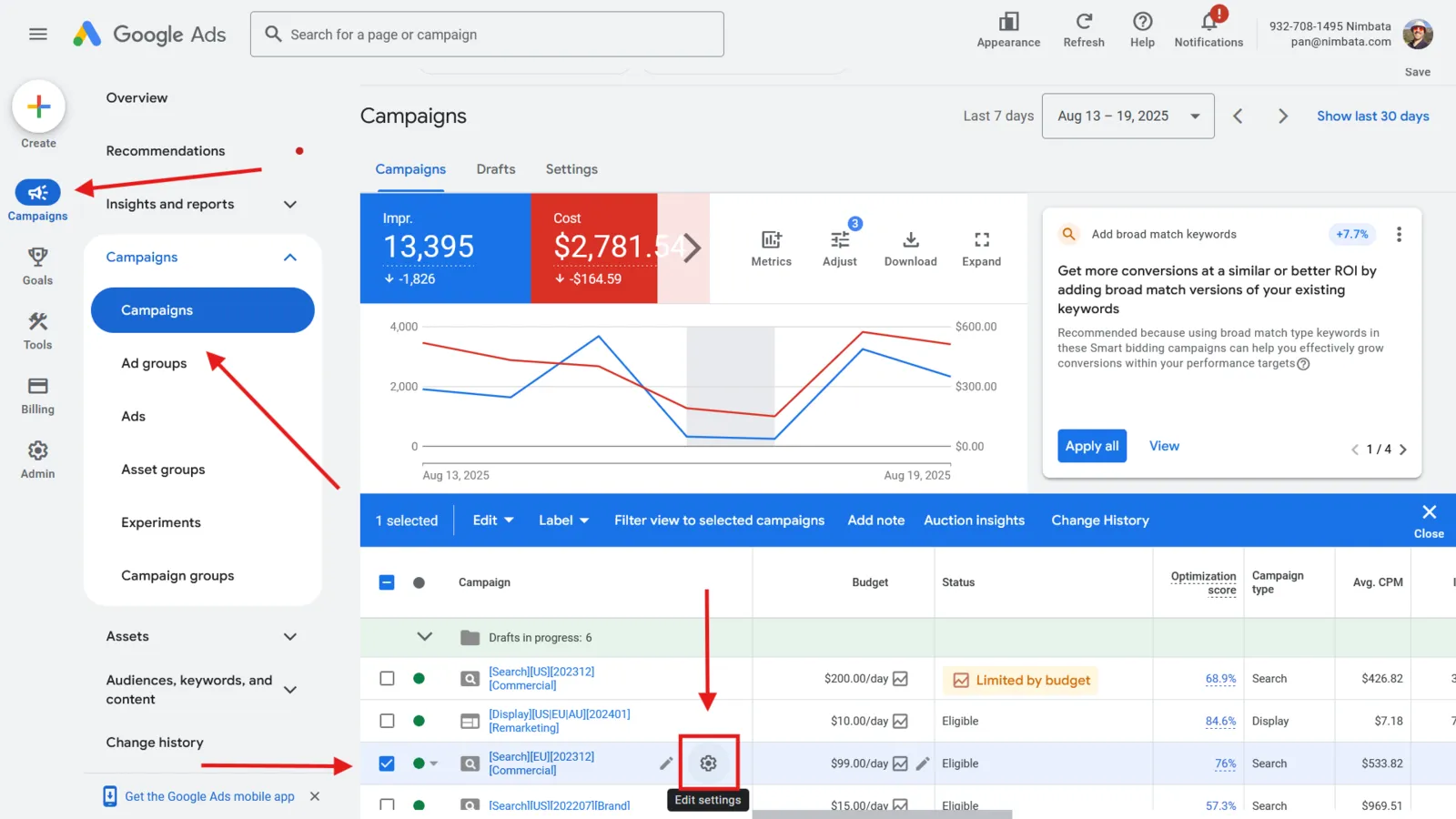Open the hamburger main menu
1456x819 pixels.
click(37, 35)
